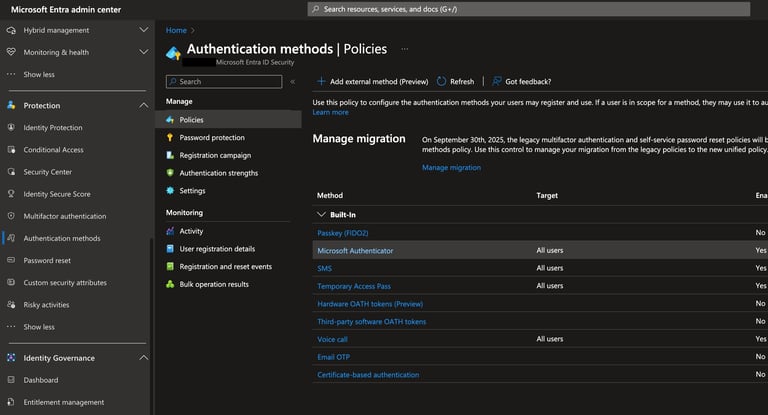Click the Identity Governance section icon
Viewport: 768px width, 415px height.
11,358
